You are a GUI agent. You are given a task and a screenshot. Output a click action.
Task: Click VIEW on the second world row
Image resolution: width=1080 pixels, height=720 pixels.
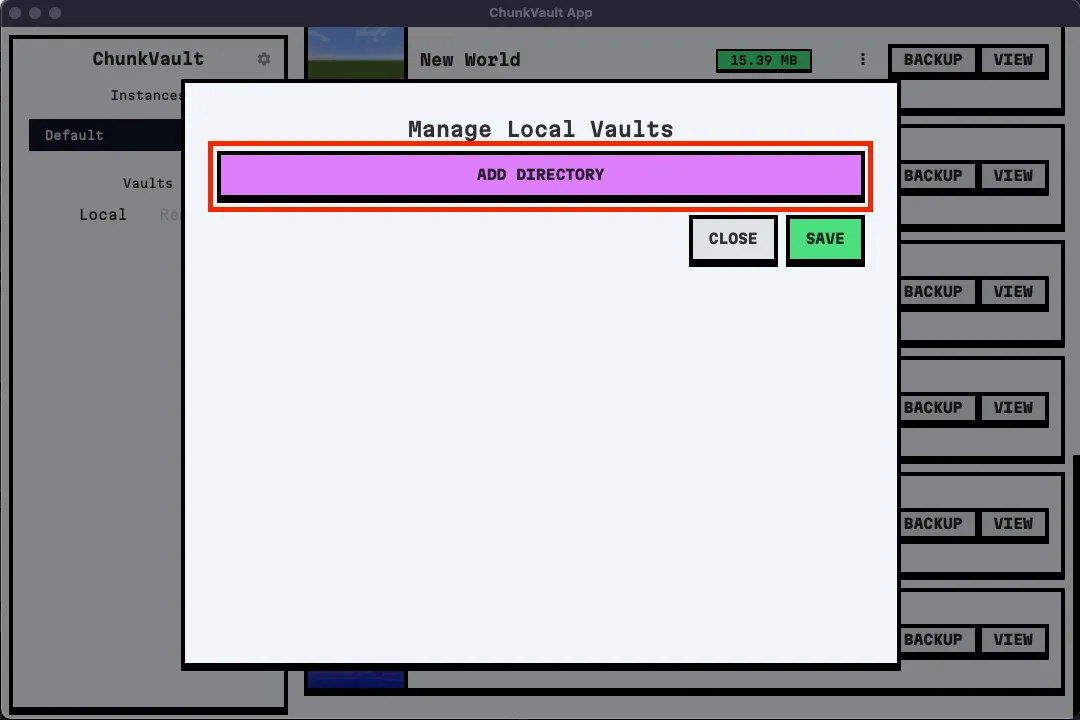[1013, 175]
